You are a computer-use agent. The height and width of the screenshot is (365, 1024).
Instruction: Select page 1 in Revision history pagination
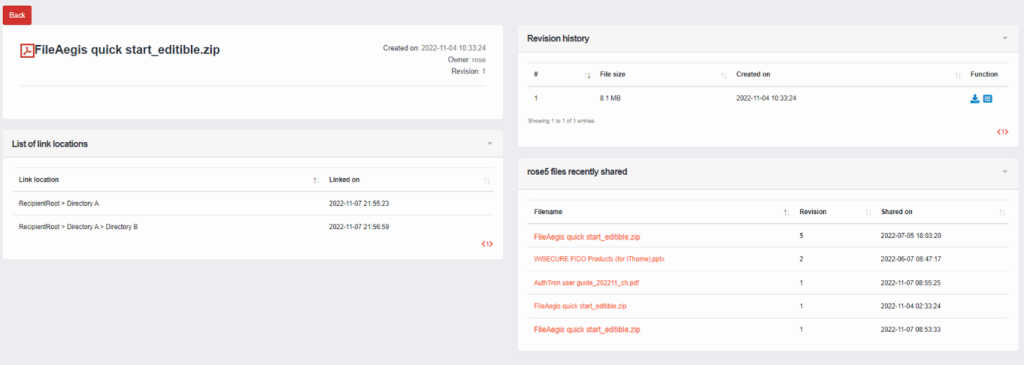[1002, 132]
